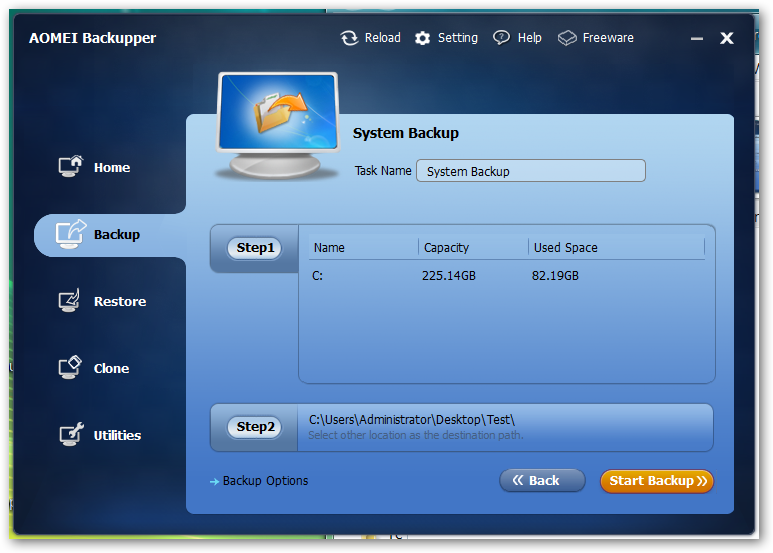
Task: Open Setting from the top bar
Action: point(457,38)
